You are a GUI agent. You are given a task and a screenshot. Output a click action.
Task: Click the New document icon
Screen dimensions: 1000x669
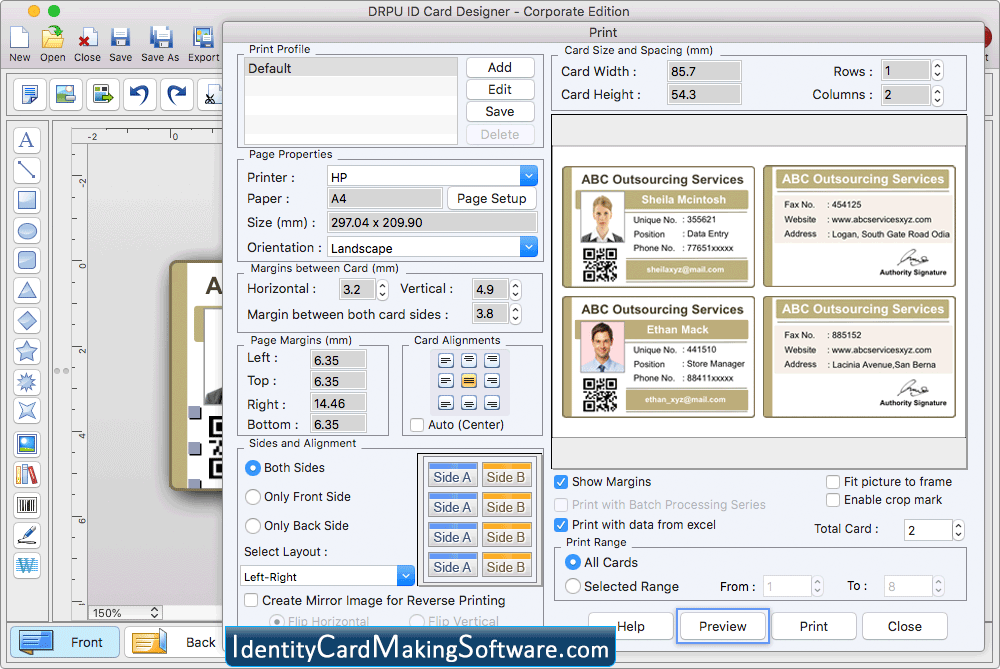point(19,44)
